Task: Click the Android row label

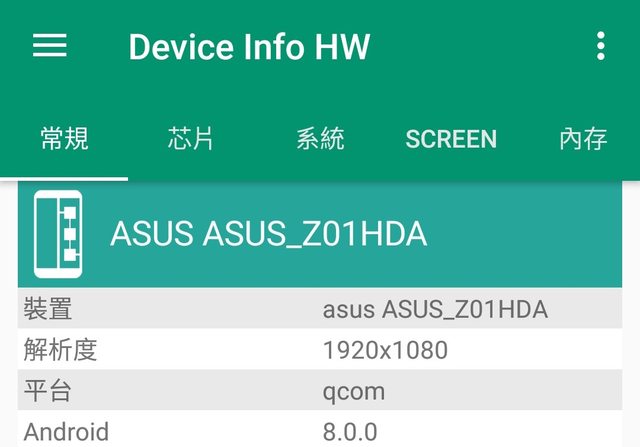Action: click(66, 432)
